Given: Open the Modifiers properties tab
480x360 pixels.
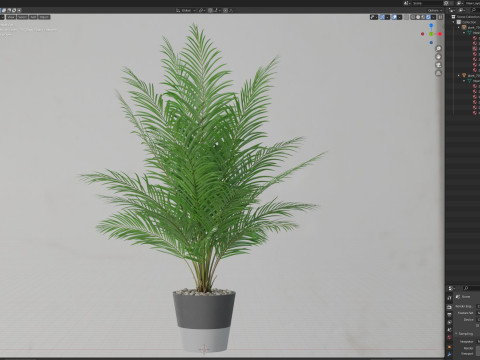Looking at the screenshot, I should (x=449, y=354).
